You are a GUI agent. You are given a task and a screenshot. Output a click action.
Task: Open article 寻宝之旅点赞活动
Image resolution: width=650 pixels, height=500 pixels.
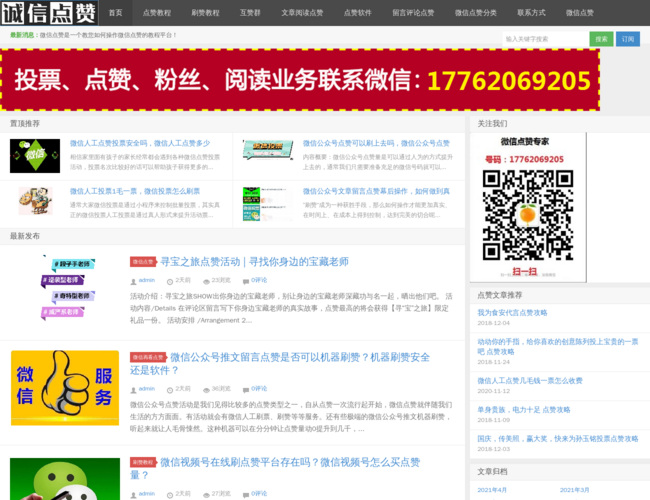pyautogui.click(x=254, y=262)
